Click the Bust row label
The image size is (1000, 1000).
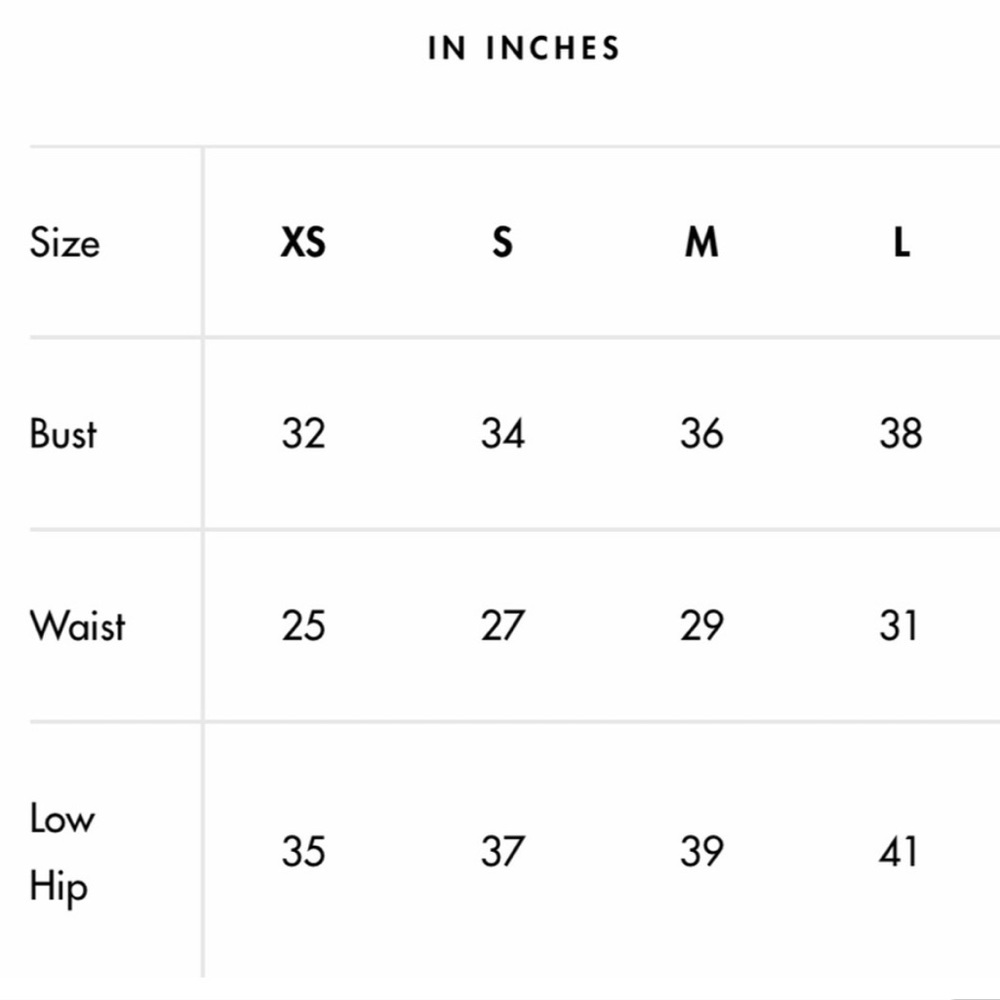(63, 434)
